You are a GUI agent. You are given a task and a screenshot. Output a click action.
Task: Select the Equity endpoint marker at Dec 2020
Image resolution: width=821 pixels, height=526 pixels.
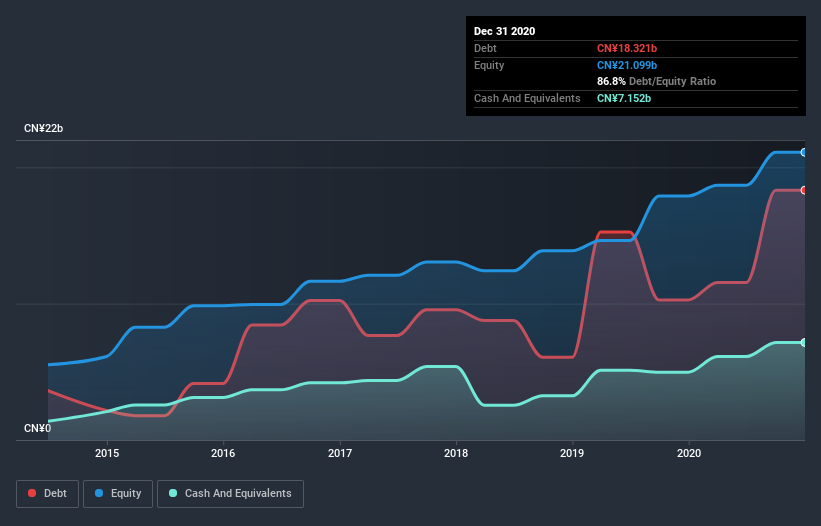(804, 152)
